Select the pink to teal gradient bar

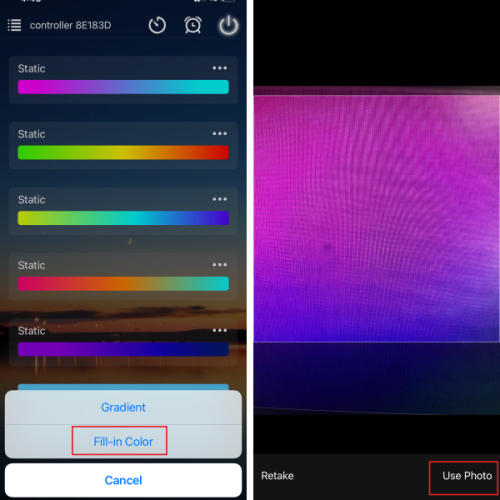click(123, 284)
